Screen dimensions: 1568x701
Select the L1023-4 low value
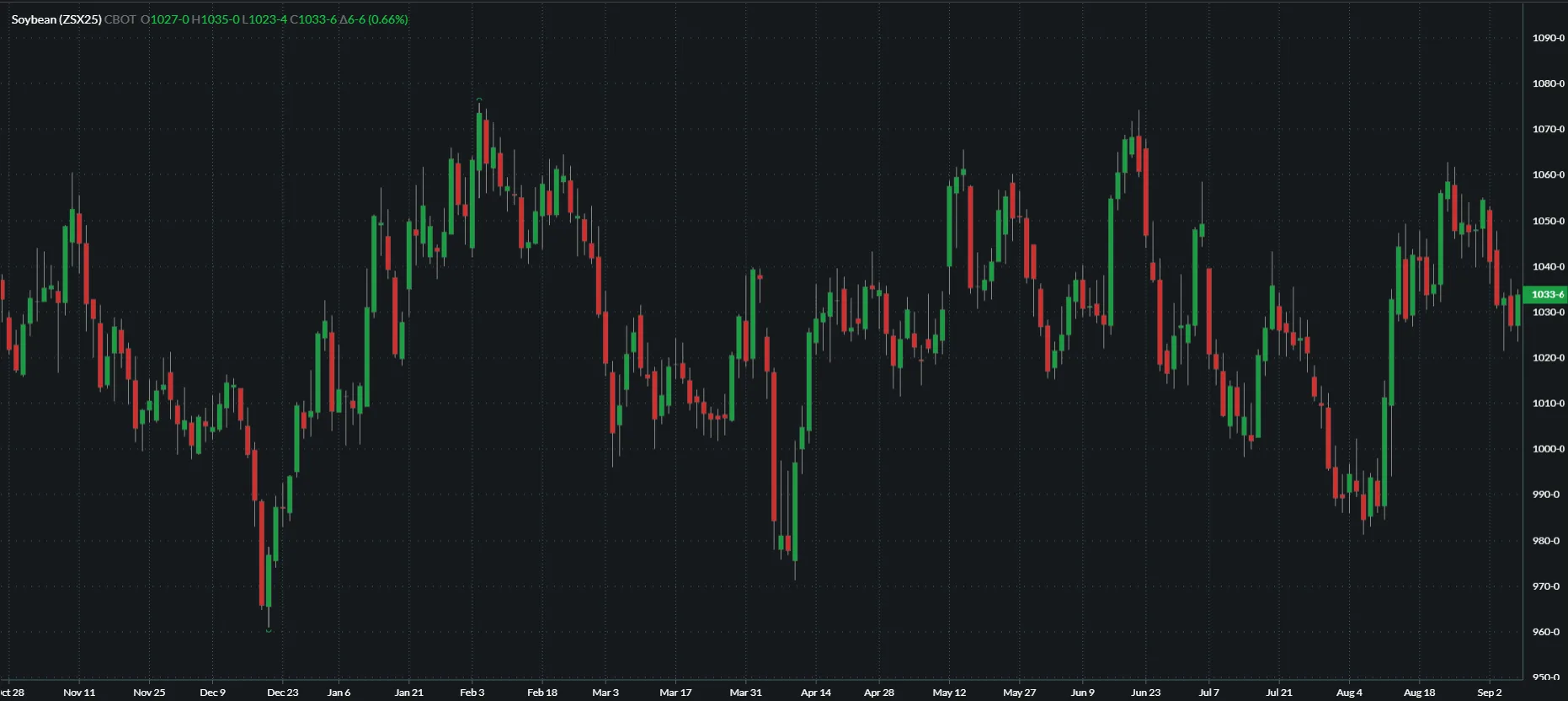[264, 19]
